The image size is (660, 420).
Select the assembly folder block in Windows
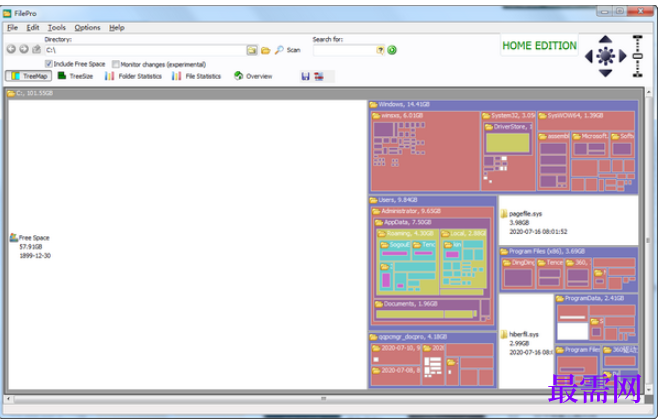coord(554,161)
